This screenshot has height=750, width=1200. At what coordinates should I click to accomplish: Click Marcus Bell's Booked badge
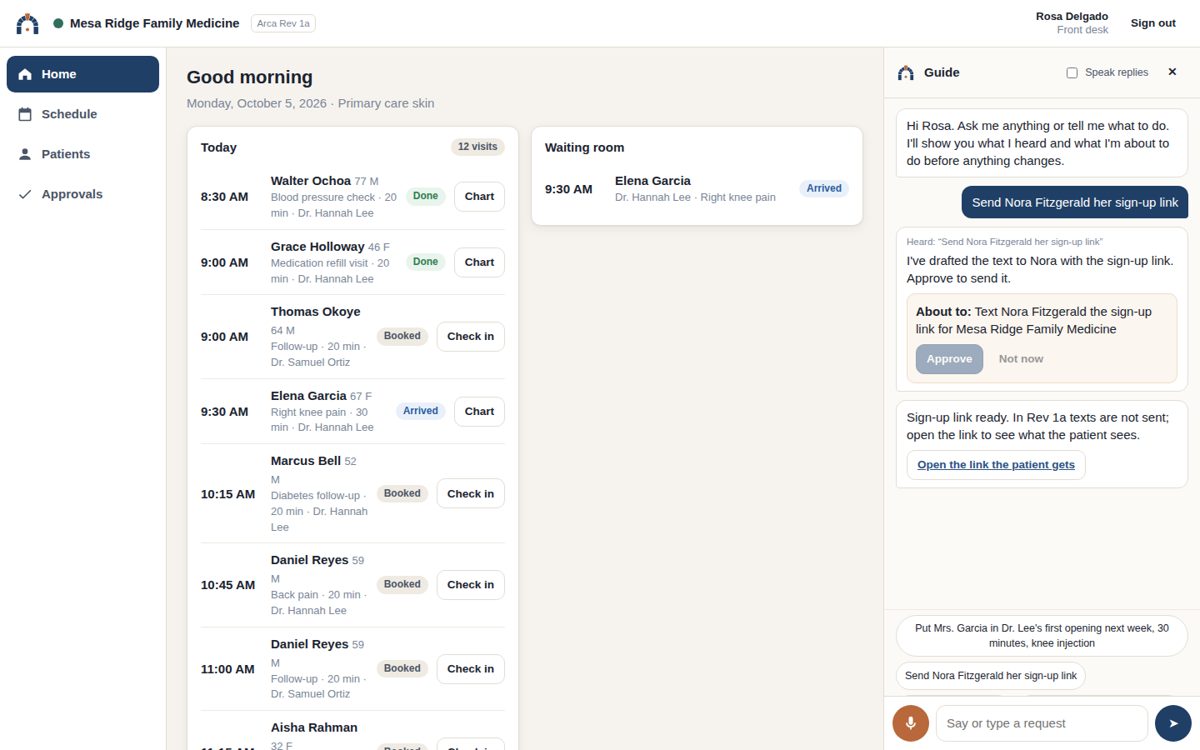point(402,493)
